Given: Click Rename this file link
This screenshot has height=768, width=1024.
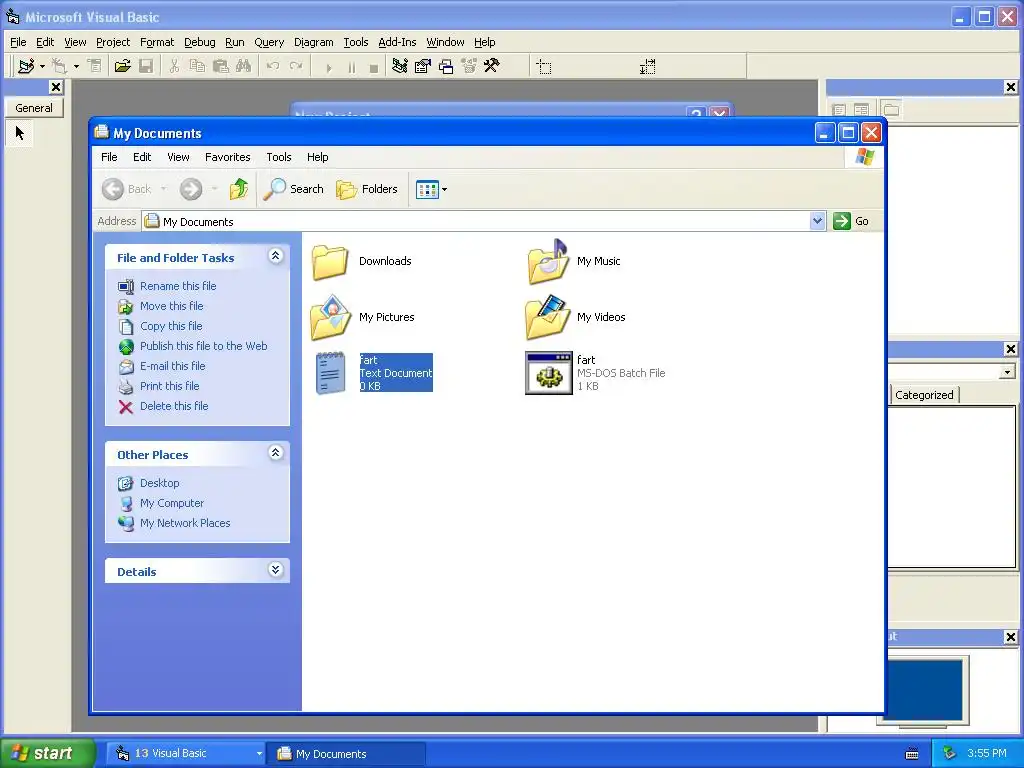Looking at the screenshot, I should (178, 286).
